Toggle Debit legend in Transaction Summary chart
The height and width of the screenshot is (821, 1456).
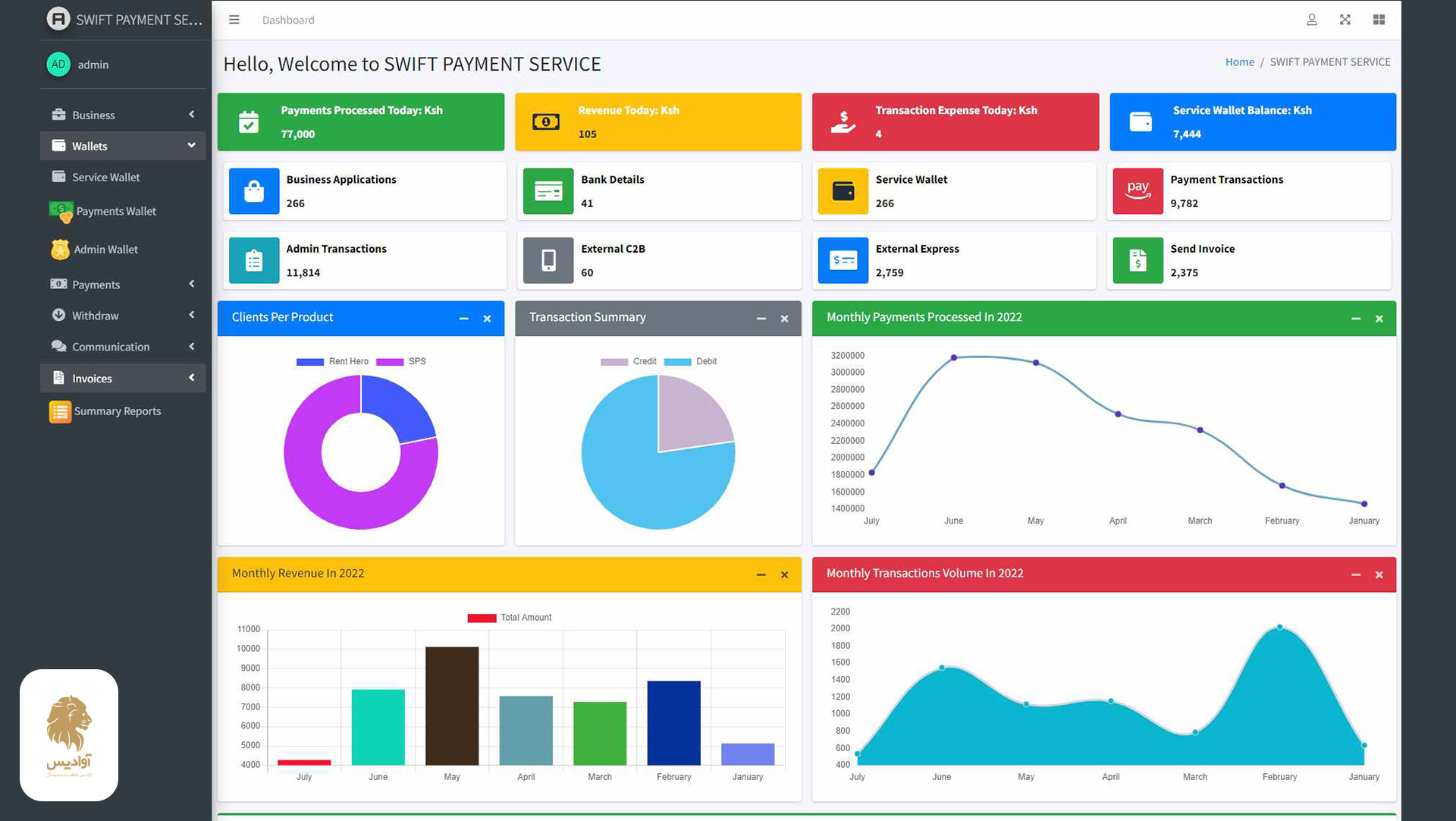(x=690, y=362)
